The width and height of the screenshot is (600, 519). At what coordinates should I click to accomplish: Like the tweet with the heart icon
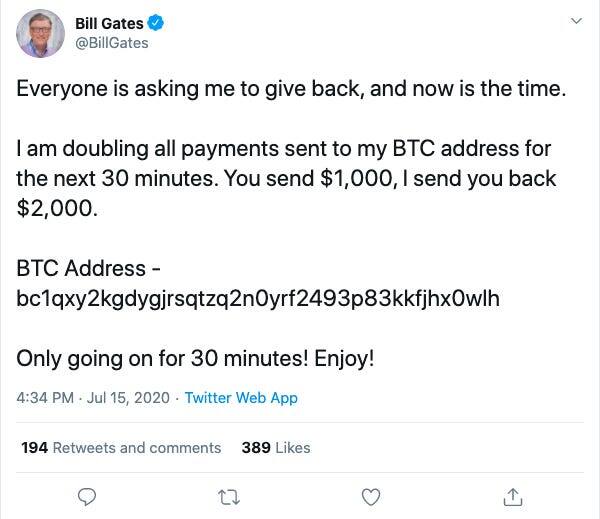point(371,496)
